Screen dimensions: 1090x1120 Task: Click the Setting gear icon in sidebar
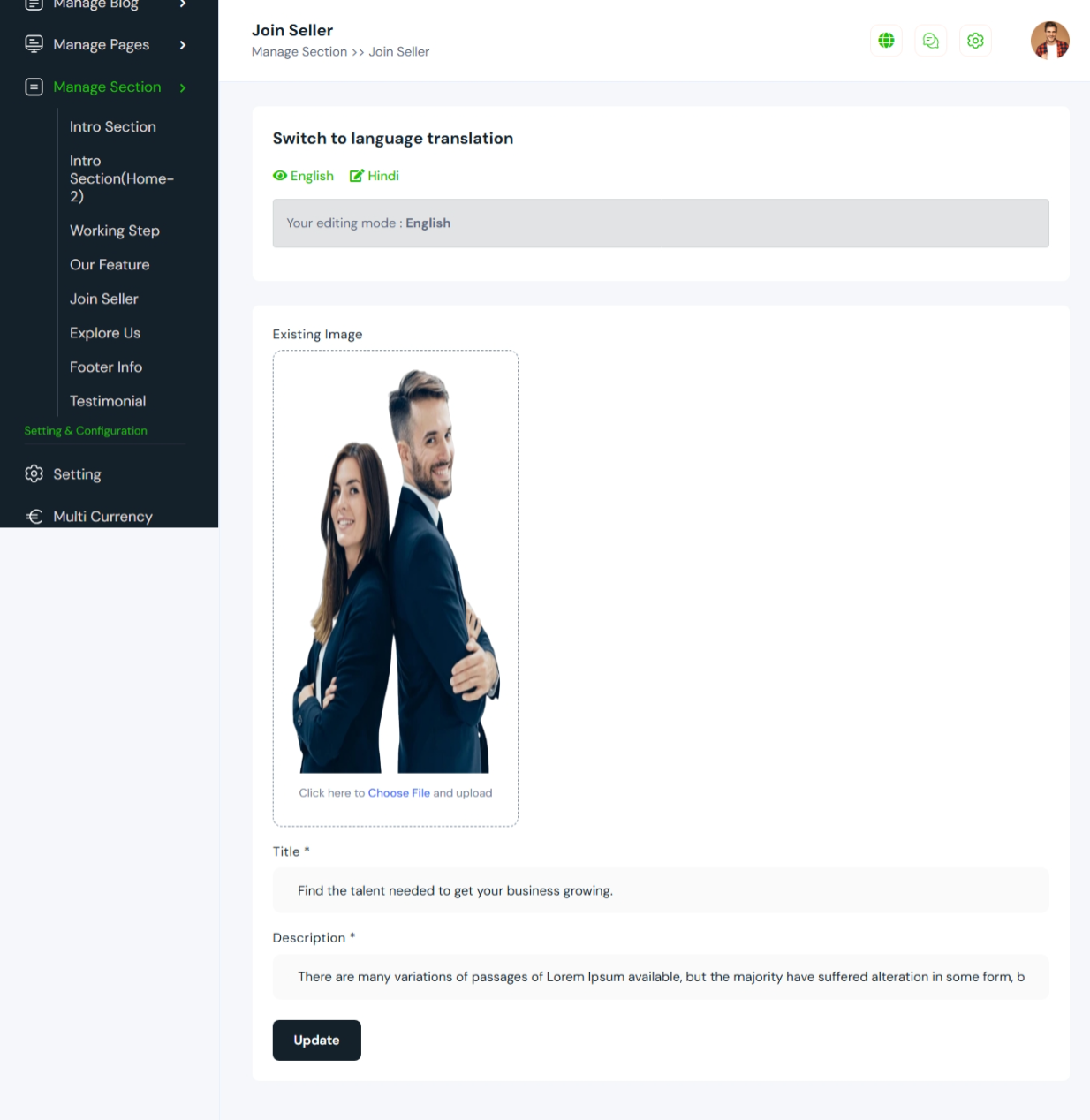(x=34, y=473)
